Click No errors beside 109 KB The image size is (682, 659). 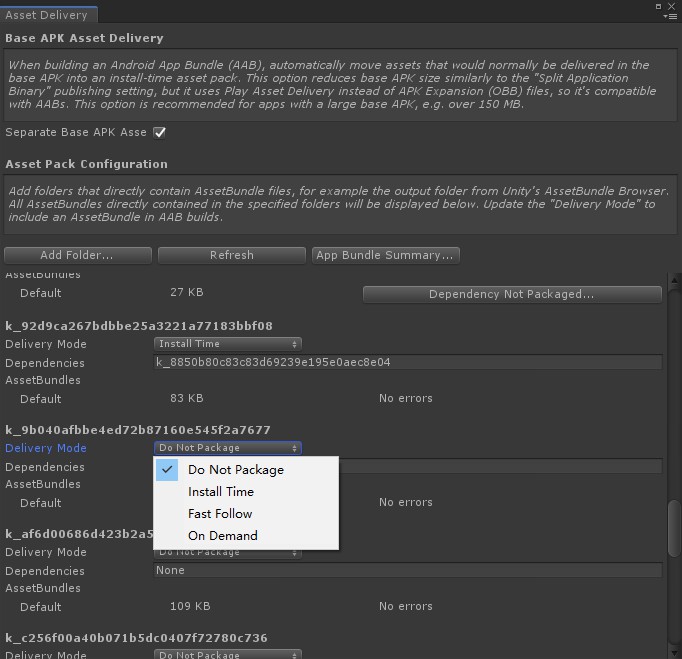(406, 606)
